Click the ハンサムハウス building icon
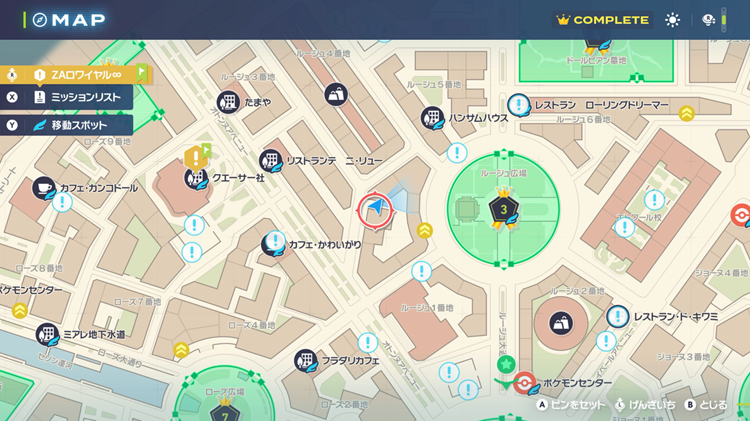 pos(432,118)
